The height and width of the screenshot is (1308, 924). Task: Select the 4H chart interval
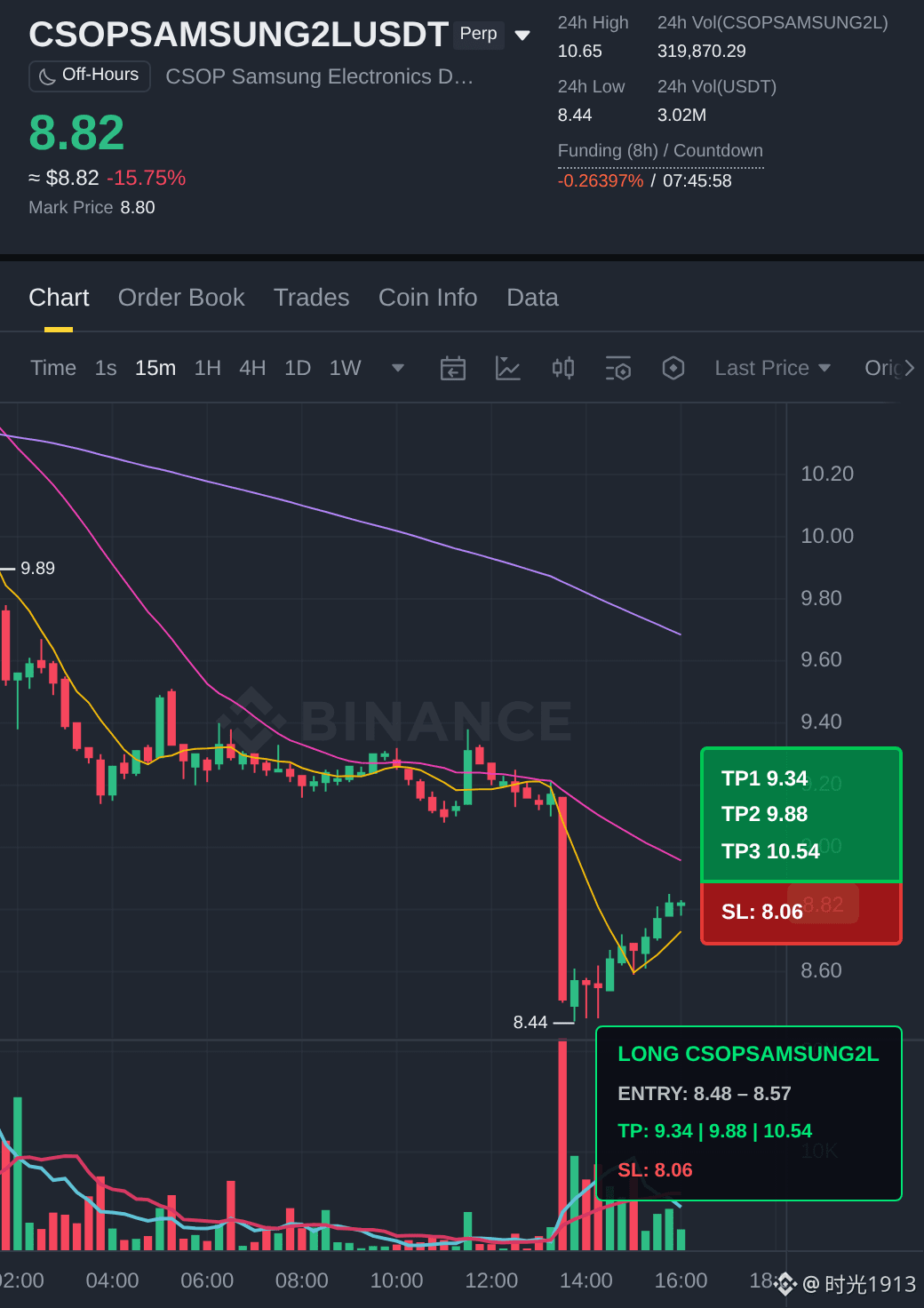click(x=252, y=368)
